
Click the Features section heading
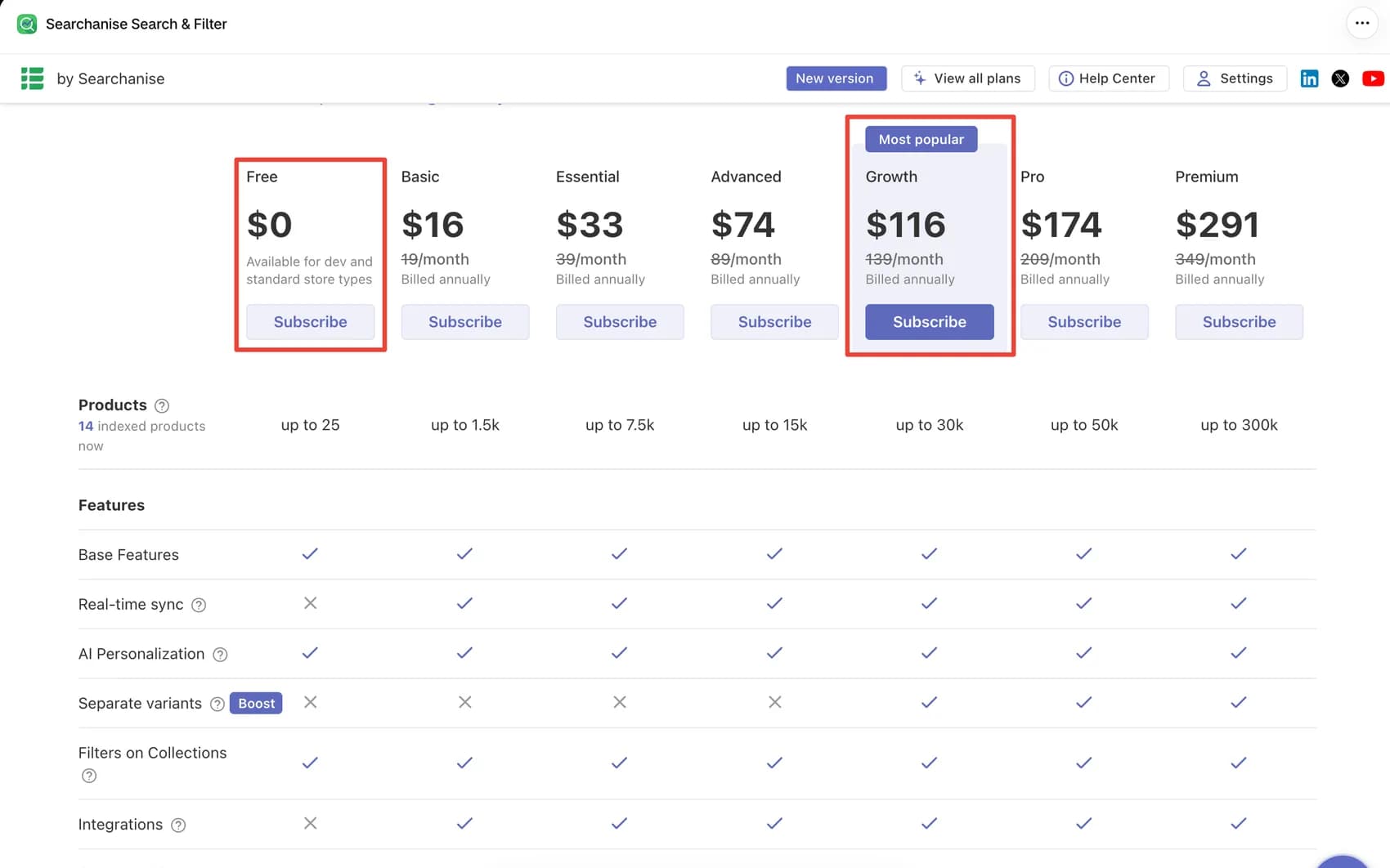[111, 505]
